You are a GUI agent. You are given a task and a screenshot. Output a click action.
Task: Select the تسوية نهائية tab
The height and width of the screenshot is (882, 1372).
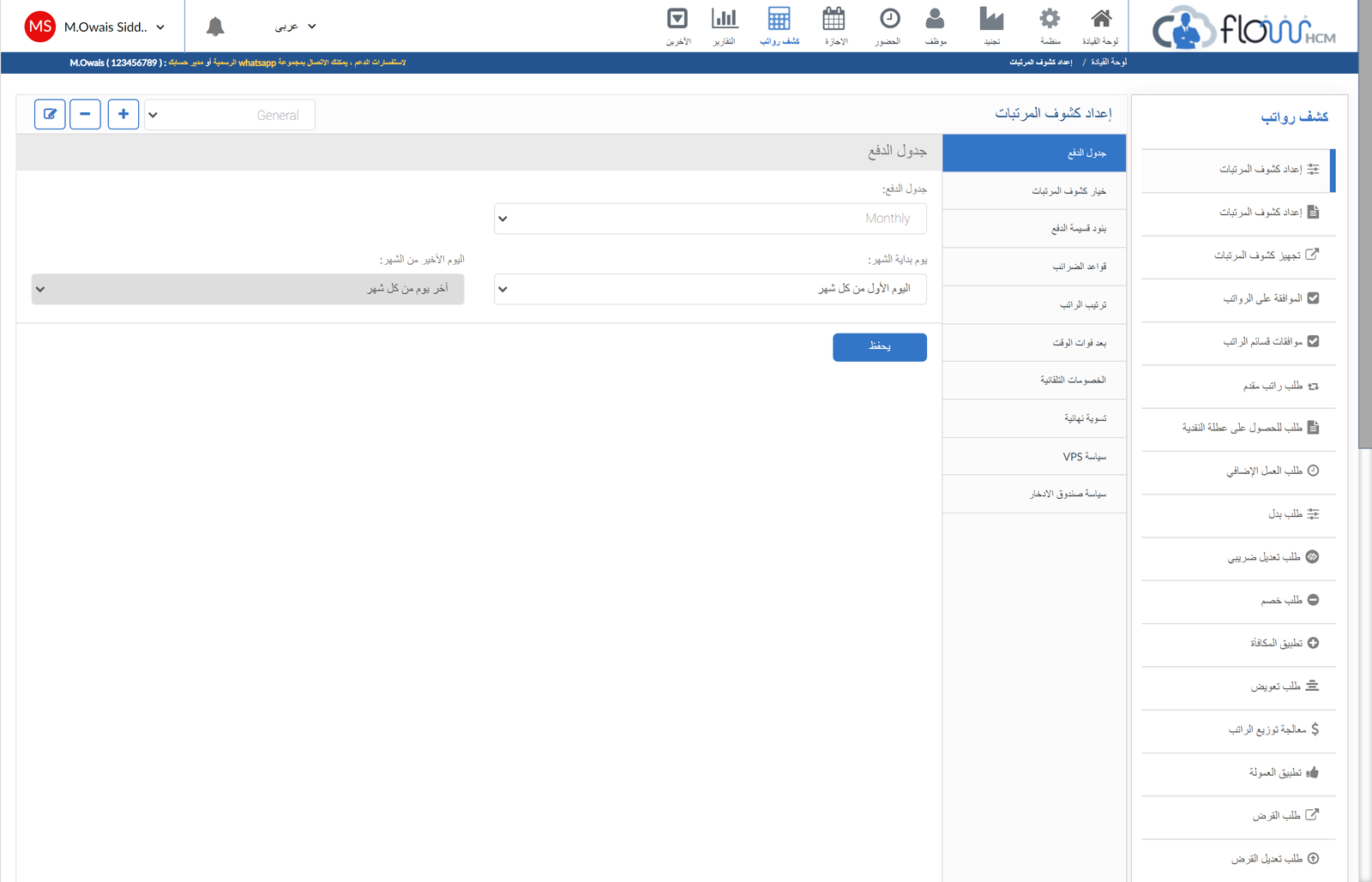tap(1034, 418)
